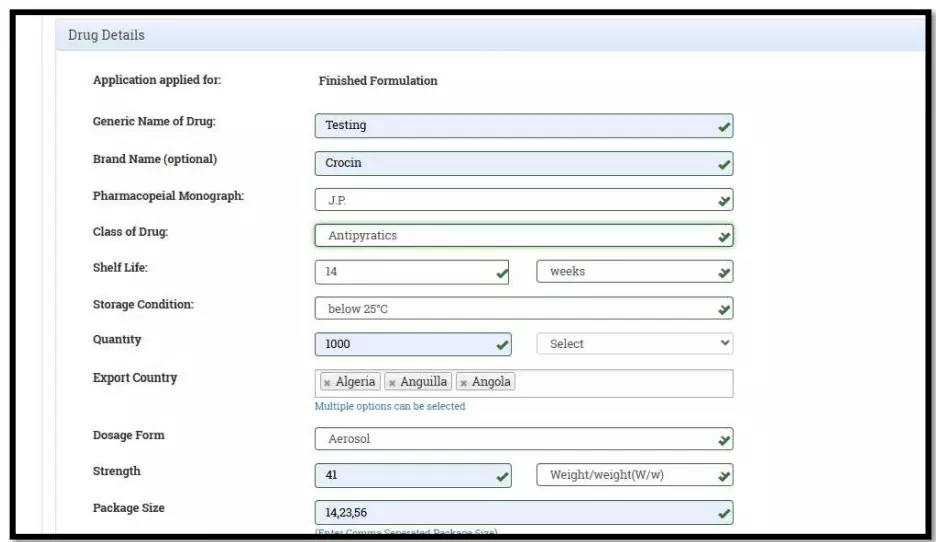Viewport: 936px width, 542px height.
Task: Remove Algeria tag using its x icon
Action: (x=327, y=382)
